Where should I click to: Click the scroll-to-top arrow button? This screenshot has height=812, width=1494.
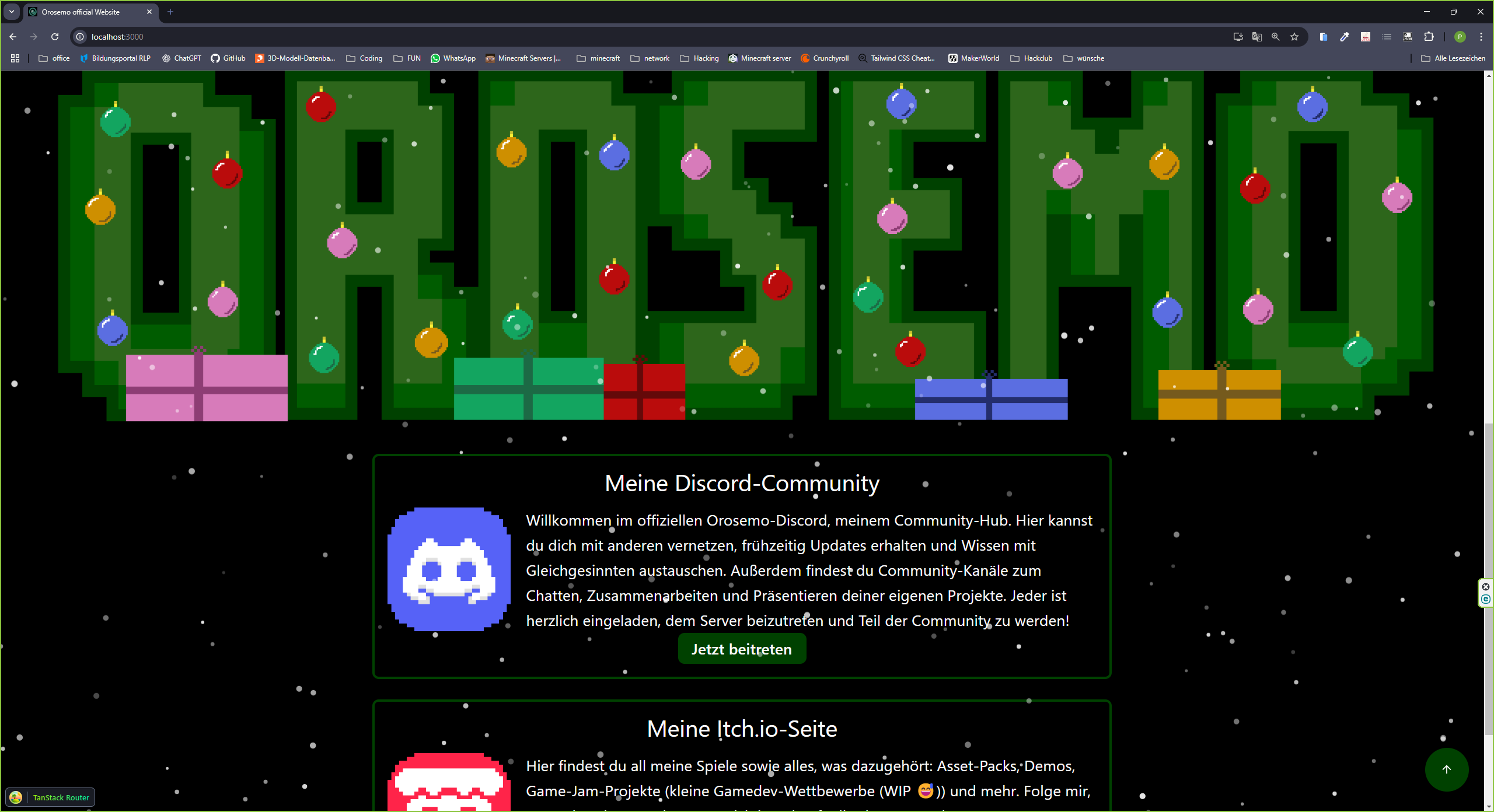(1446, 769)
